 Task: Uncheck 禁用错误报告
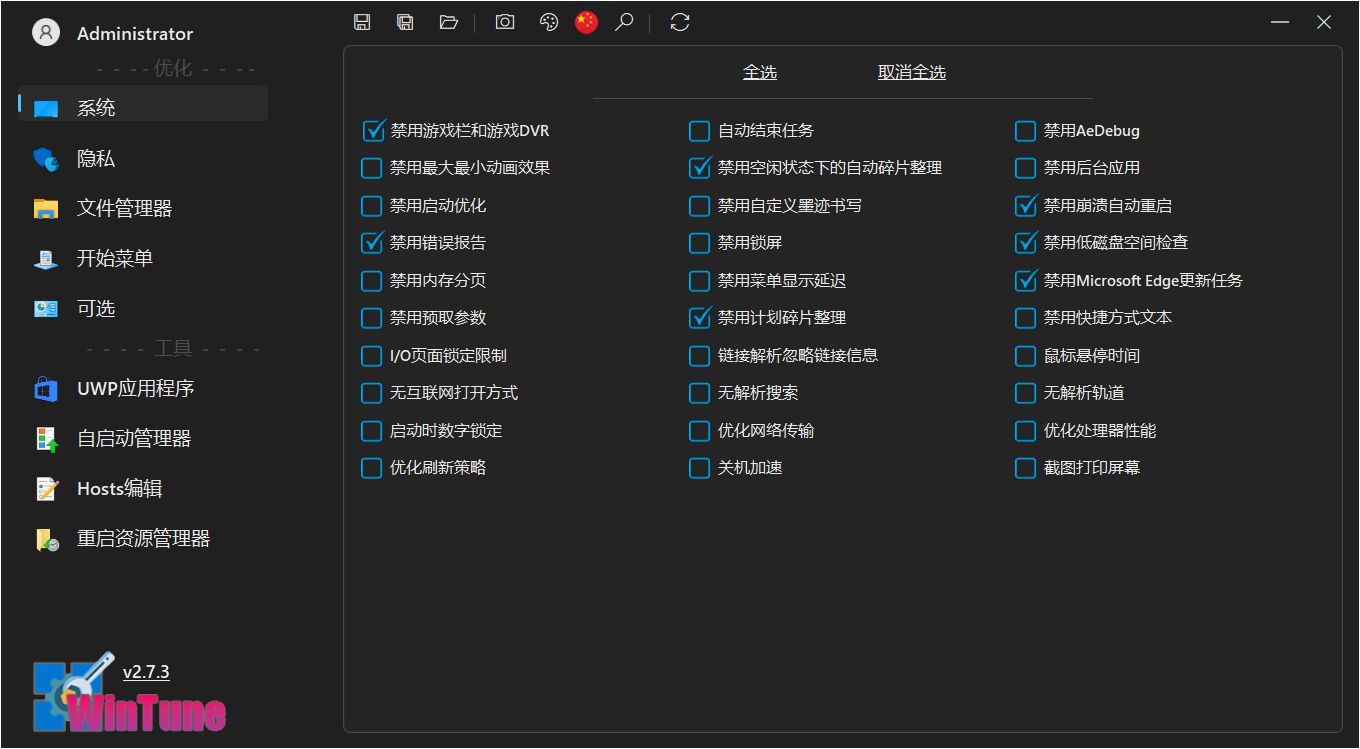coord(372,243)
